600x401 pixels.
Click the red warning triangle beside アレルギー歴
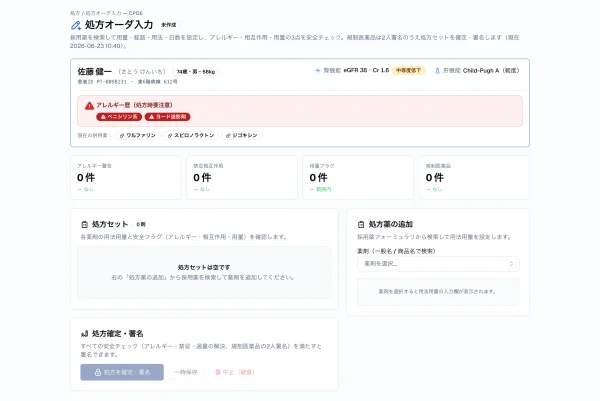click(x=89, y=106)
